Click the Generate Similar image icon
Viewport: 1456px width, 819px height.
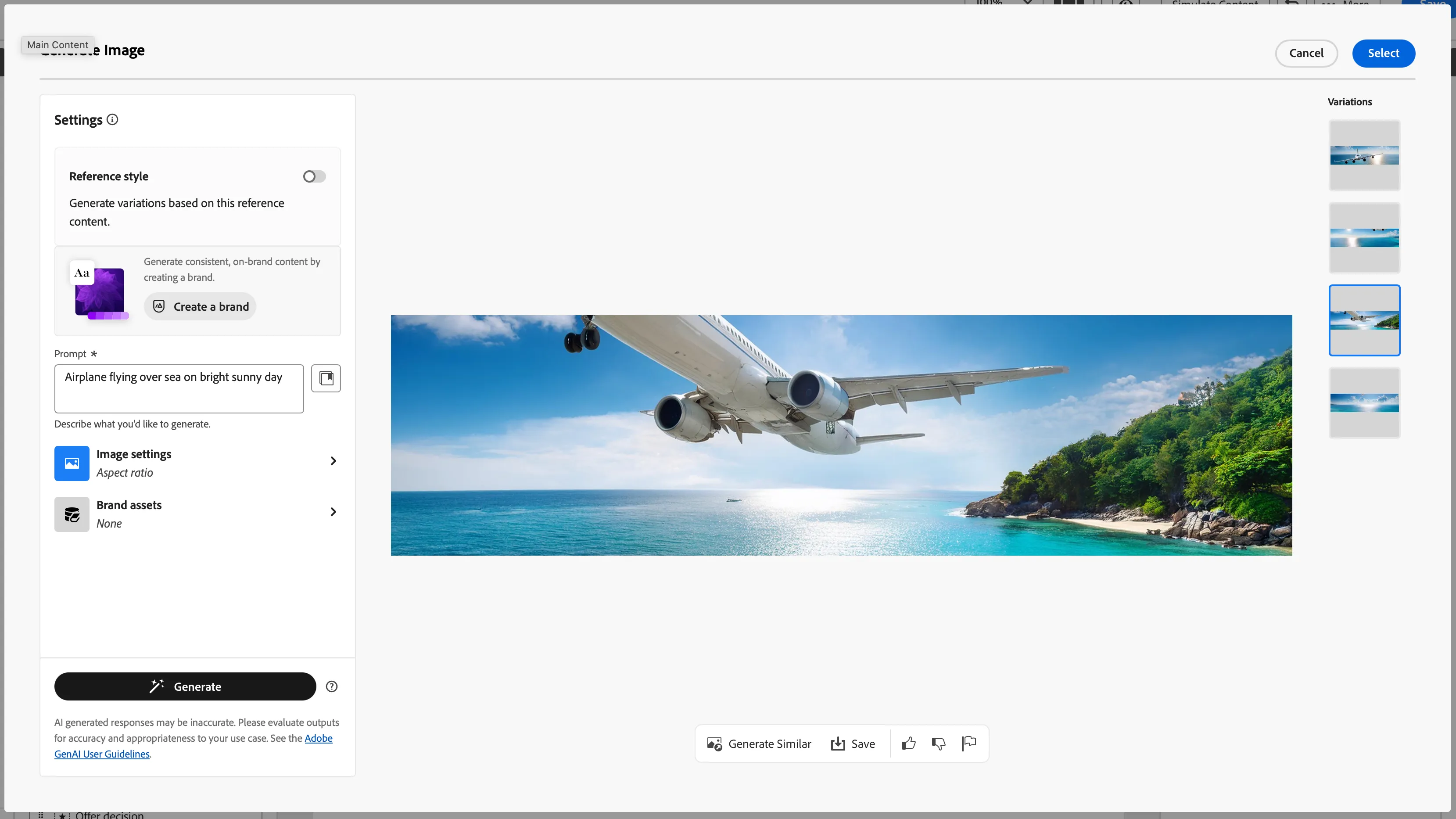point(714,744)
